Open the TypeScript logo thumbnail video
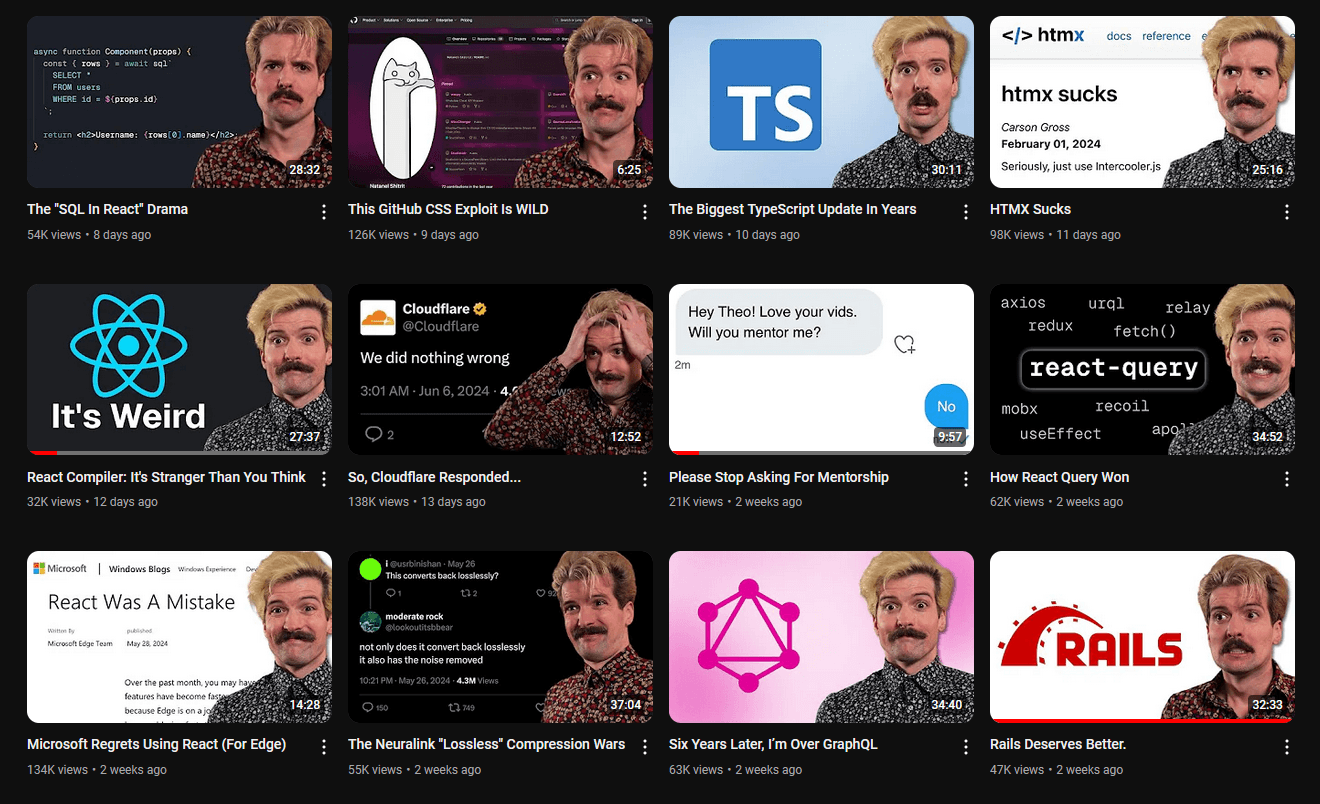 tap(820, 100)
